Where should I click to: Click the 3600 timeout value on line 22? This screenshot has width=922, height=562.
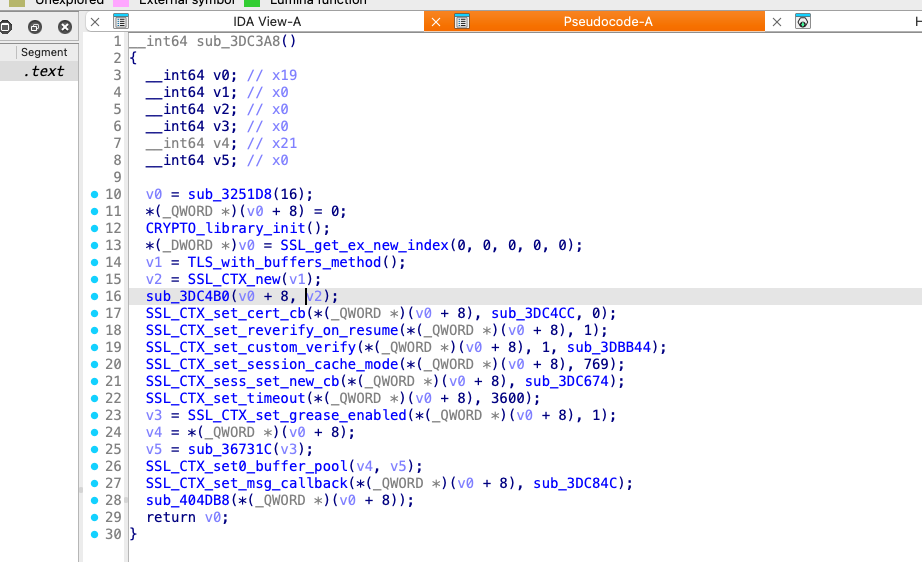(507, 399)
